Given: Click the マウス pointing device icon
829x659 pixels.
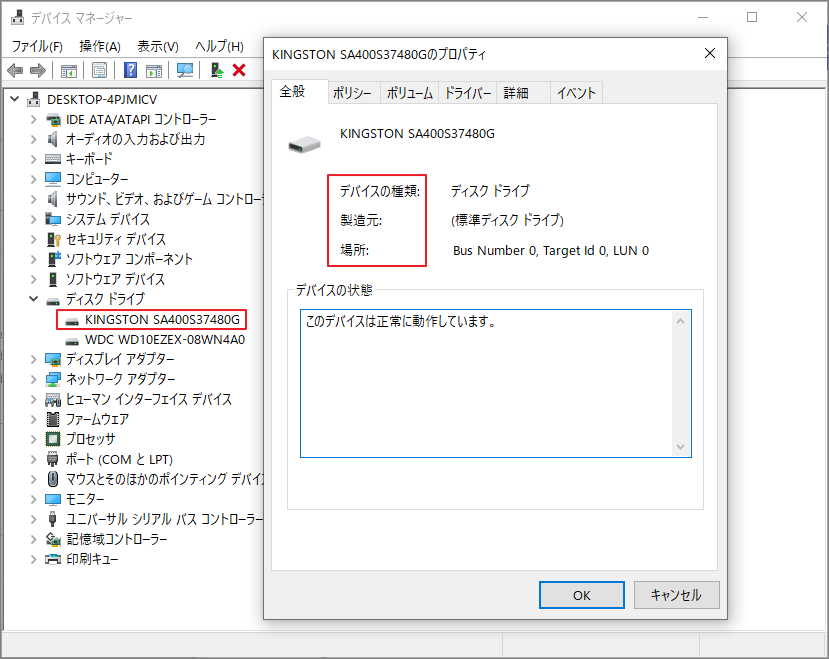Looking at the screenshot, I should click(x=53, y=479).
